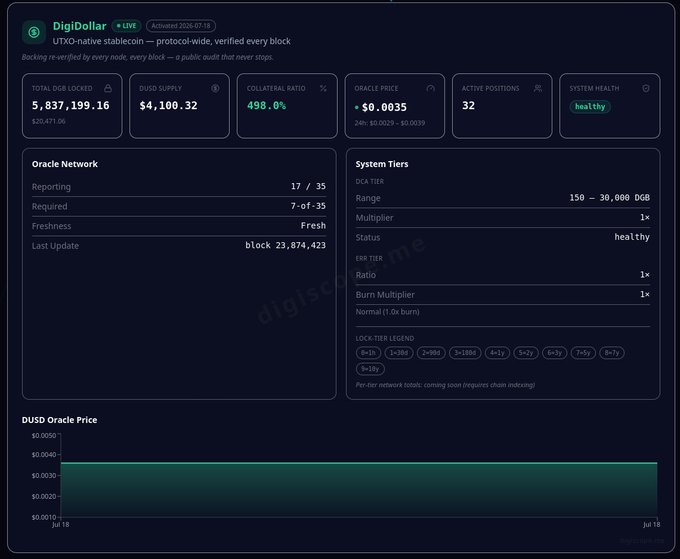The image size is (680, 559).
Task: Click the 7-of-35 required value
Action: point(308,206)
